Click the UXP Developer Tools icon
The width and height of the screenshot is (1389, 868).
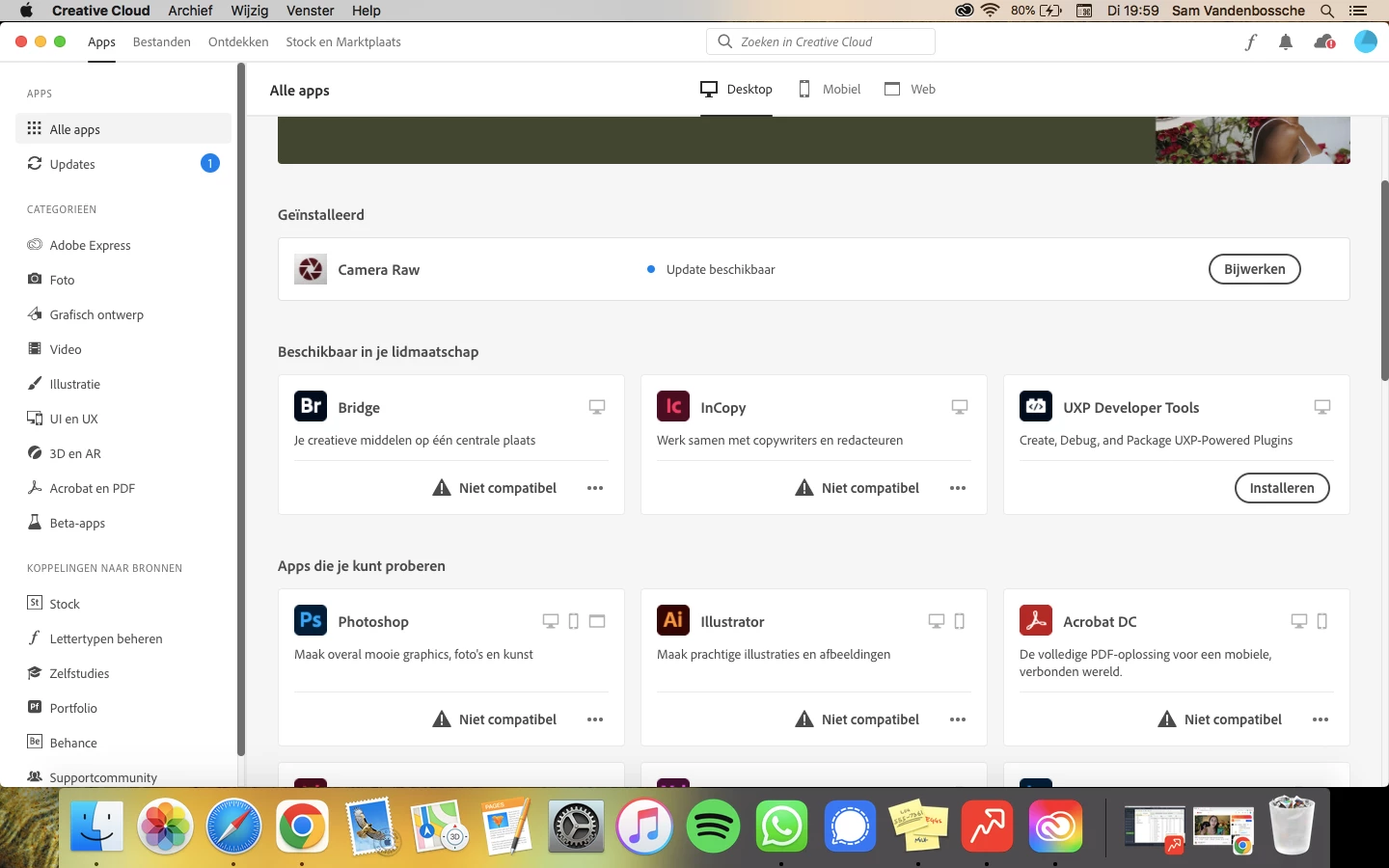pyautogui.click(x=1036, y=407)
